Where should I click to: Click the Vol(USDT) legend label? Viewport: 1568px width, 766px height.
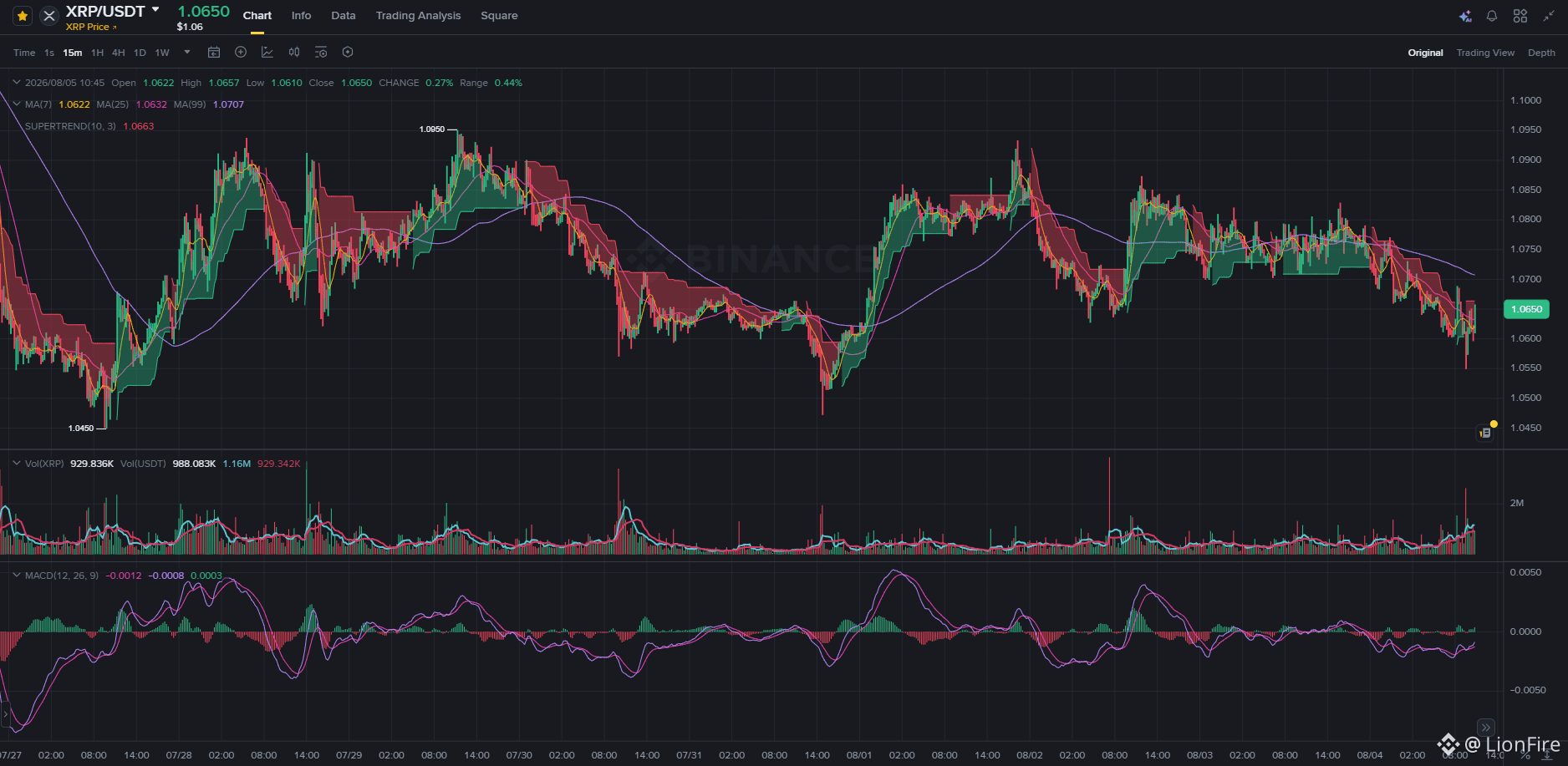[x=143, y=464]
